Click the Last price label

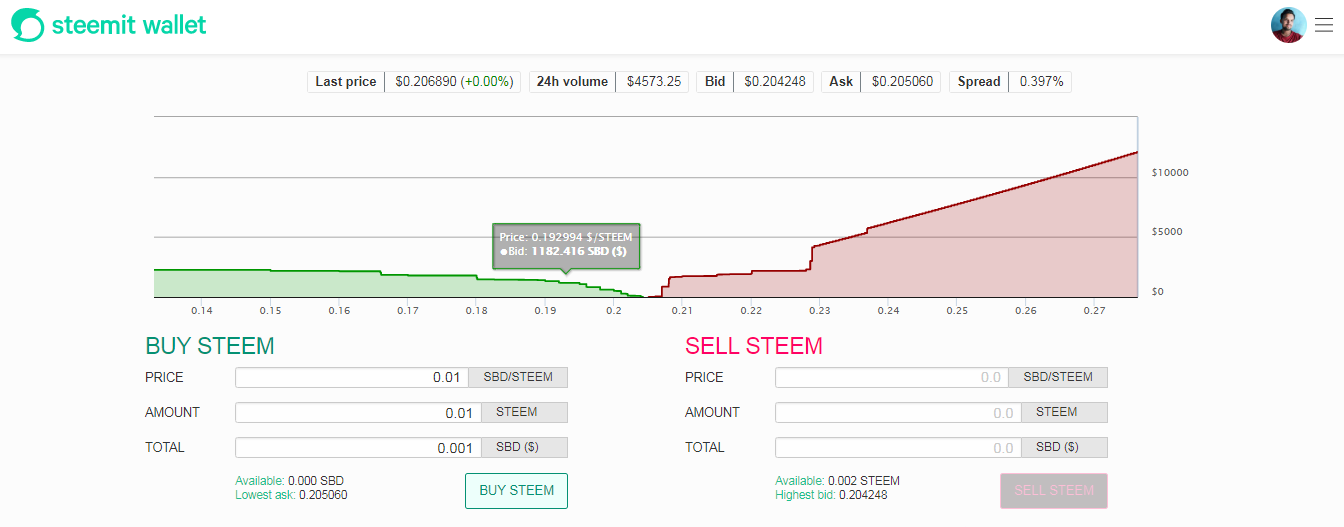coord(346,82)
